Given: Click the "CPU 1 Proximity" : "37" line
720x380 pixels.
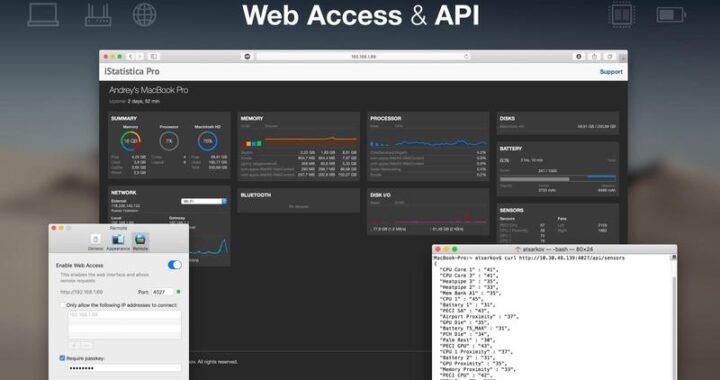Looking at the screenshot, I should tap(476, 352).
